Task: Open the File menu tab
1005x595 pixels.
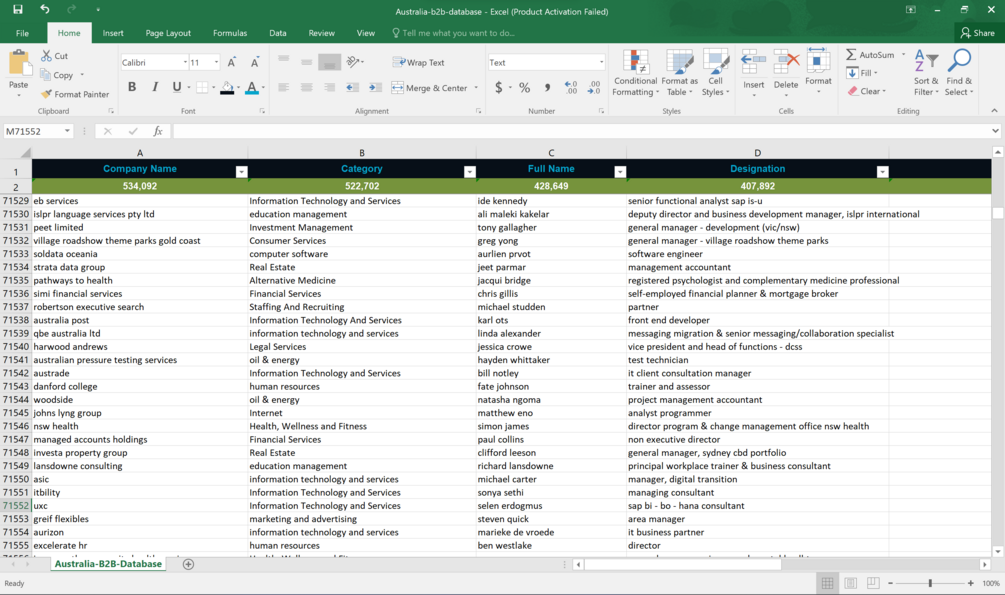Action: tap(22, 33)
